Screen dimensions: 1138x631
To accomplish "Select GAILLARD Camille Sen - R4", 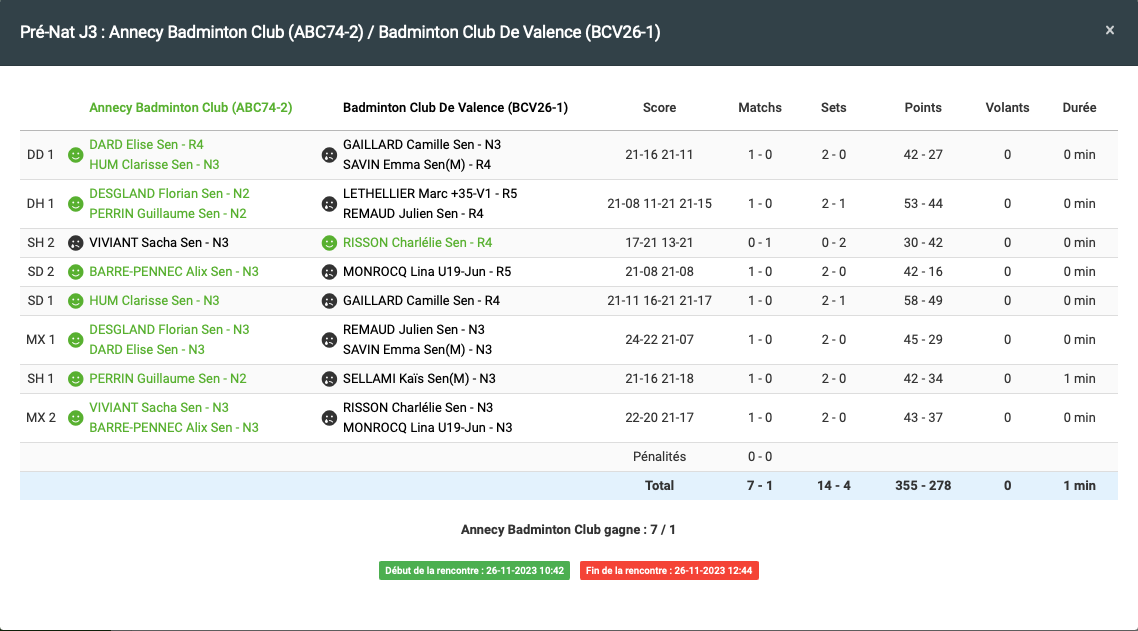I will click(421, 301).
